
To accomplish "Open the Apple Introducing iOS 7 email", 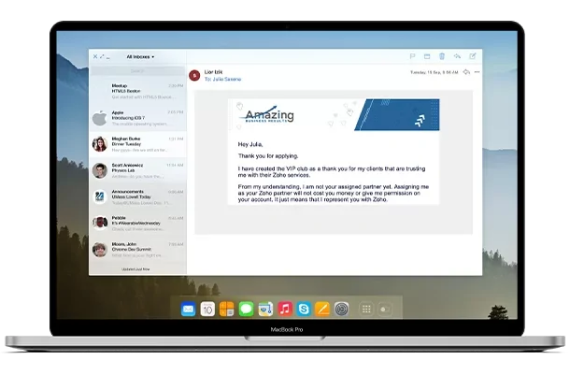I will coord(138,118).
